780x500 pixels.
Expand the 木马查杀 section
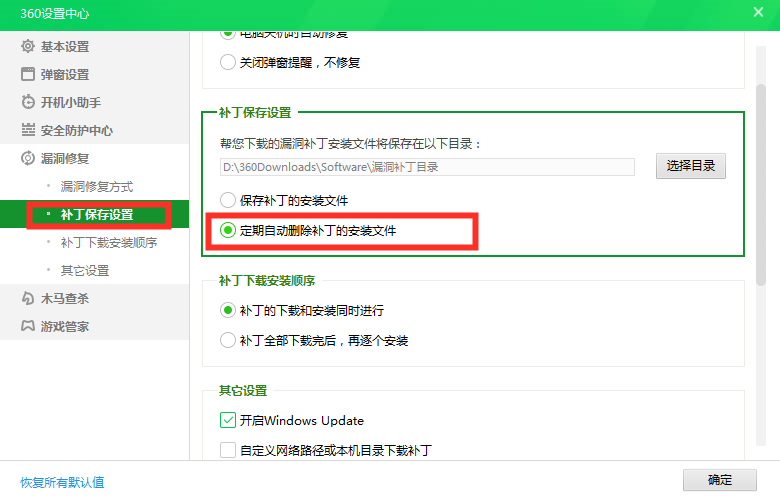95,298
